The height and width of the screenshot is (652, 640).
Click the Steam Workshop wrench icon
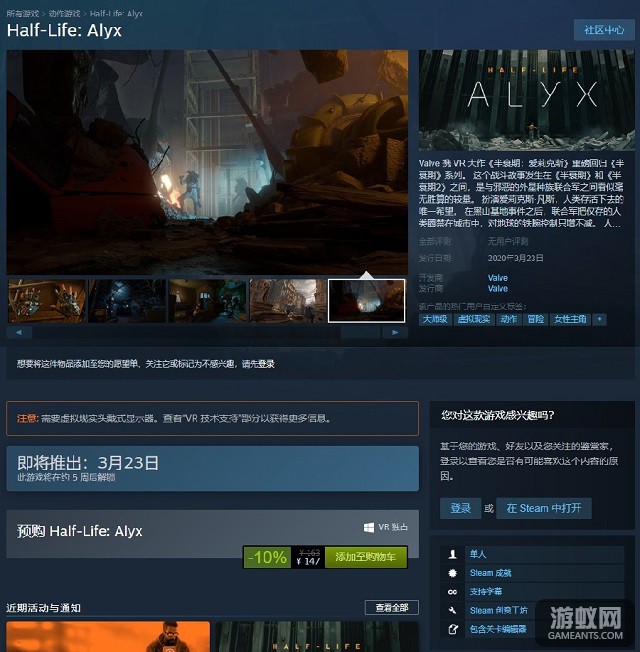(x=452, y=610)
